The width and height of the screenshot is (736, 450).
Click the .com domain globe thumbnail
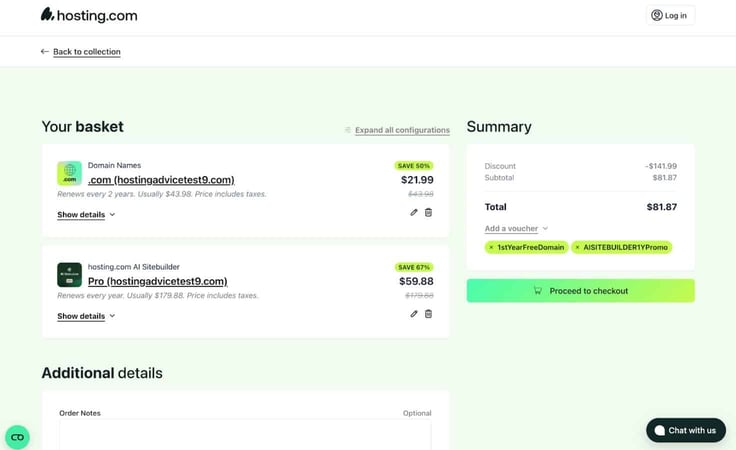coord(69,173)
